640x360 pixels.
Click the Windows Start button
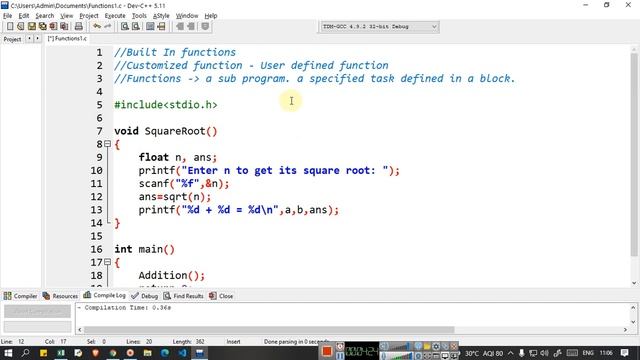click(x=8, y=353)
